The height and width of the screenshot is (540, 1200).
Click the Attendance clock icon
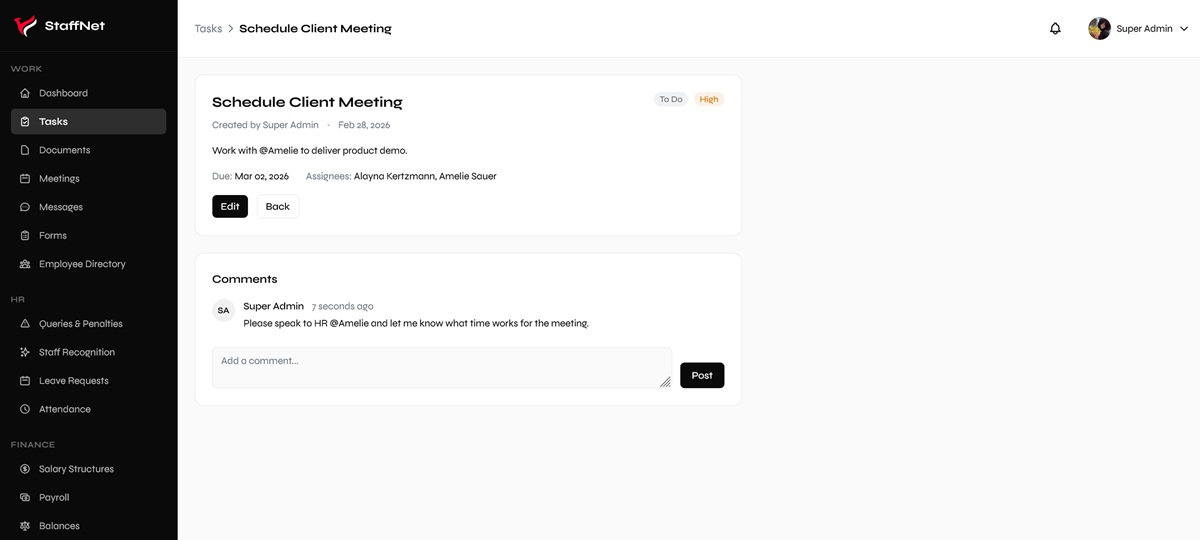coord(25,409)
